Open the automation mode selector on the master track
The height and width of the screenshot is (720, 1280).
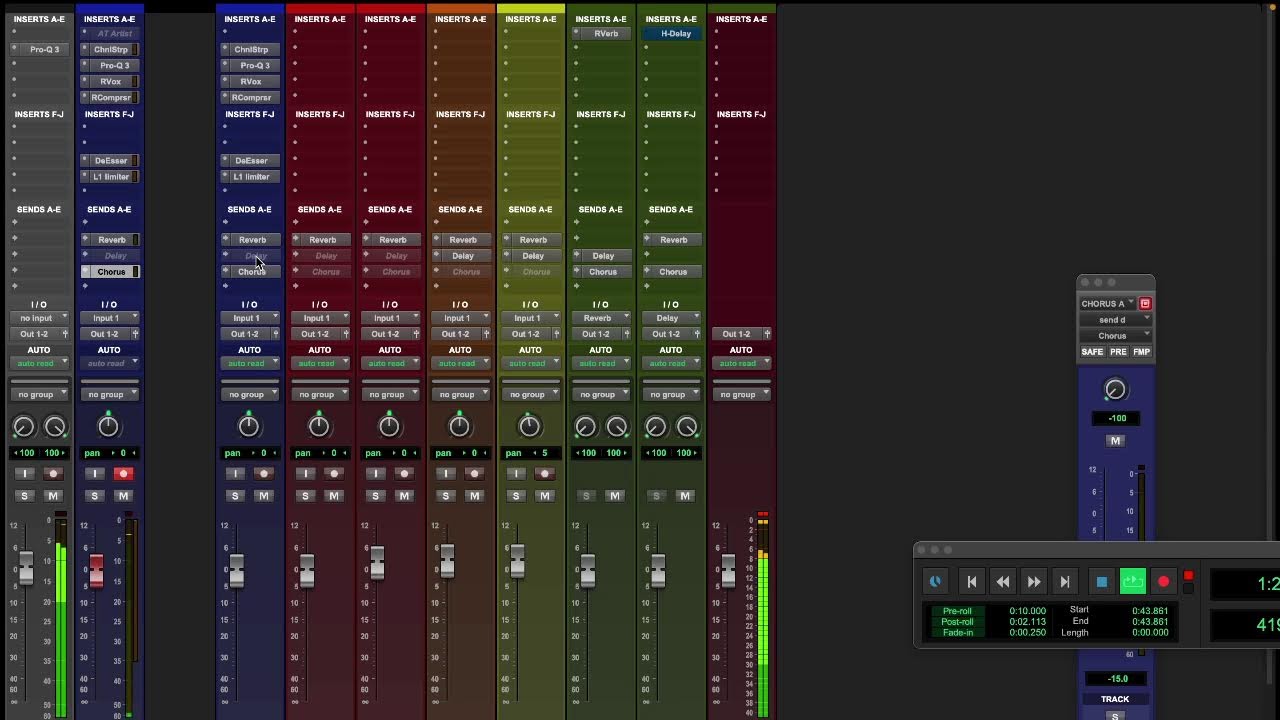tap(741, 363)
